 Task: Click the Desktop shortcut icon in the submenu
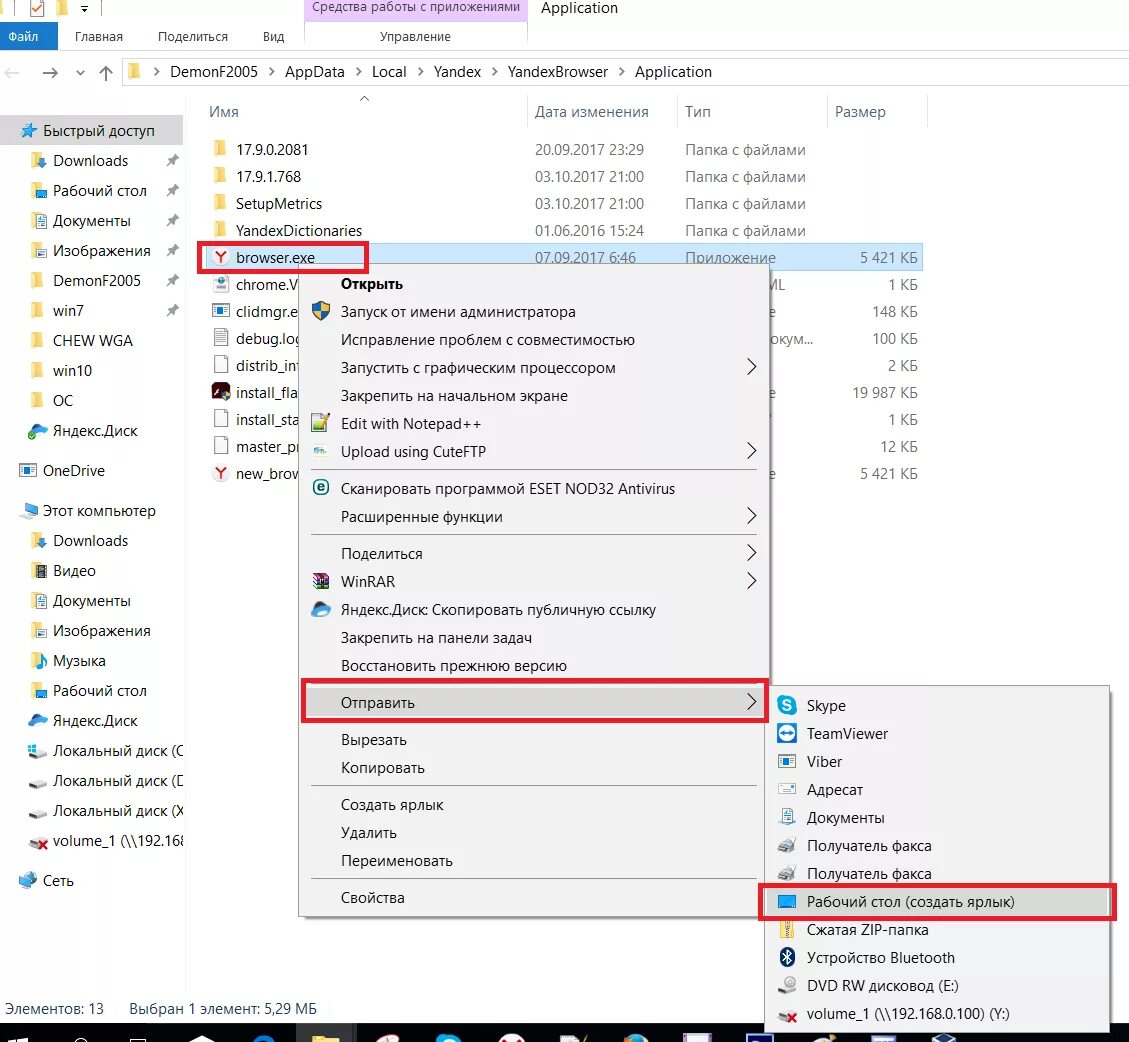(787, 902)
